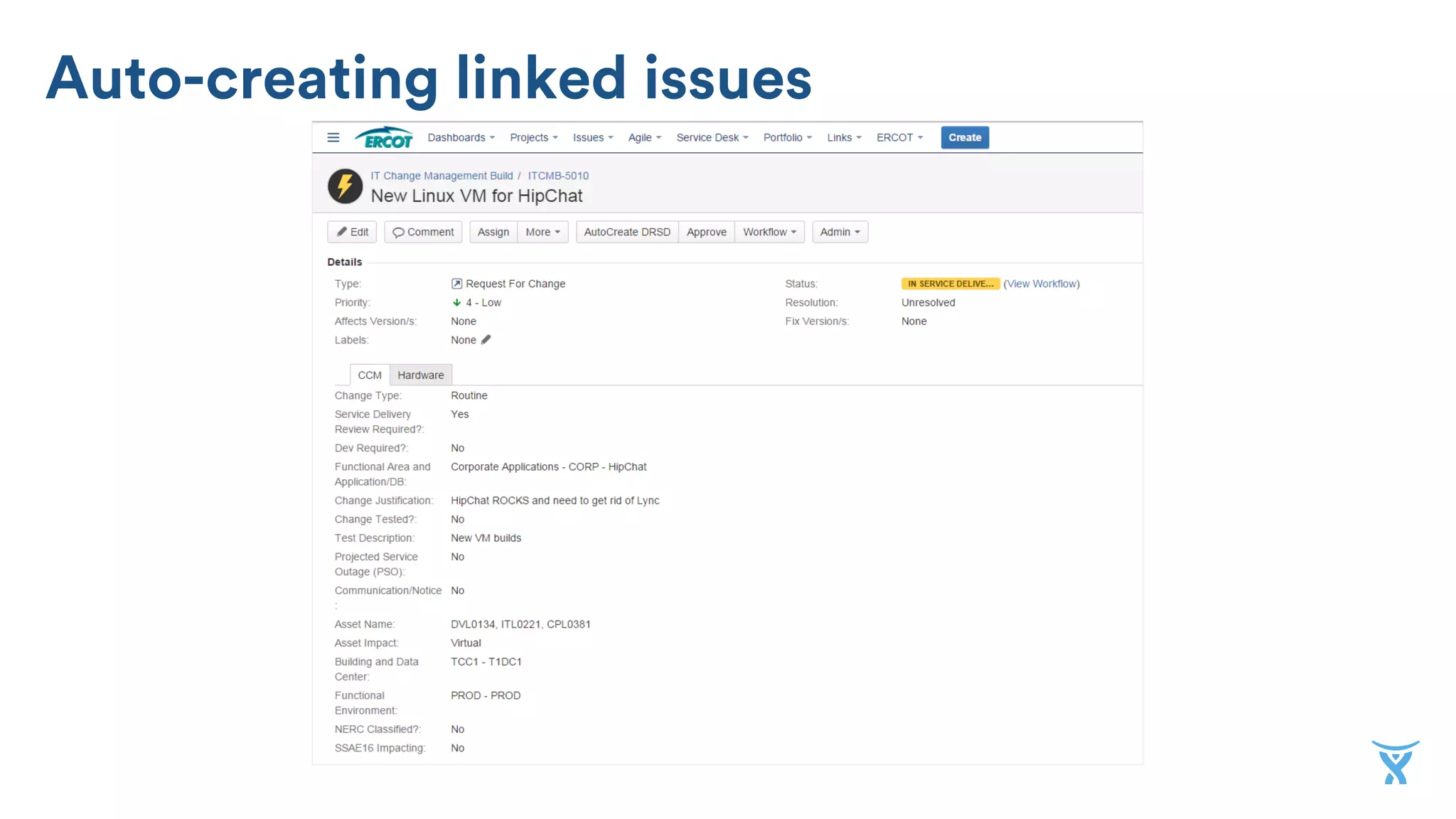
Task: Click the Details section heading
Action: point(345,262)
